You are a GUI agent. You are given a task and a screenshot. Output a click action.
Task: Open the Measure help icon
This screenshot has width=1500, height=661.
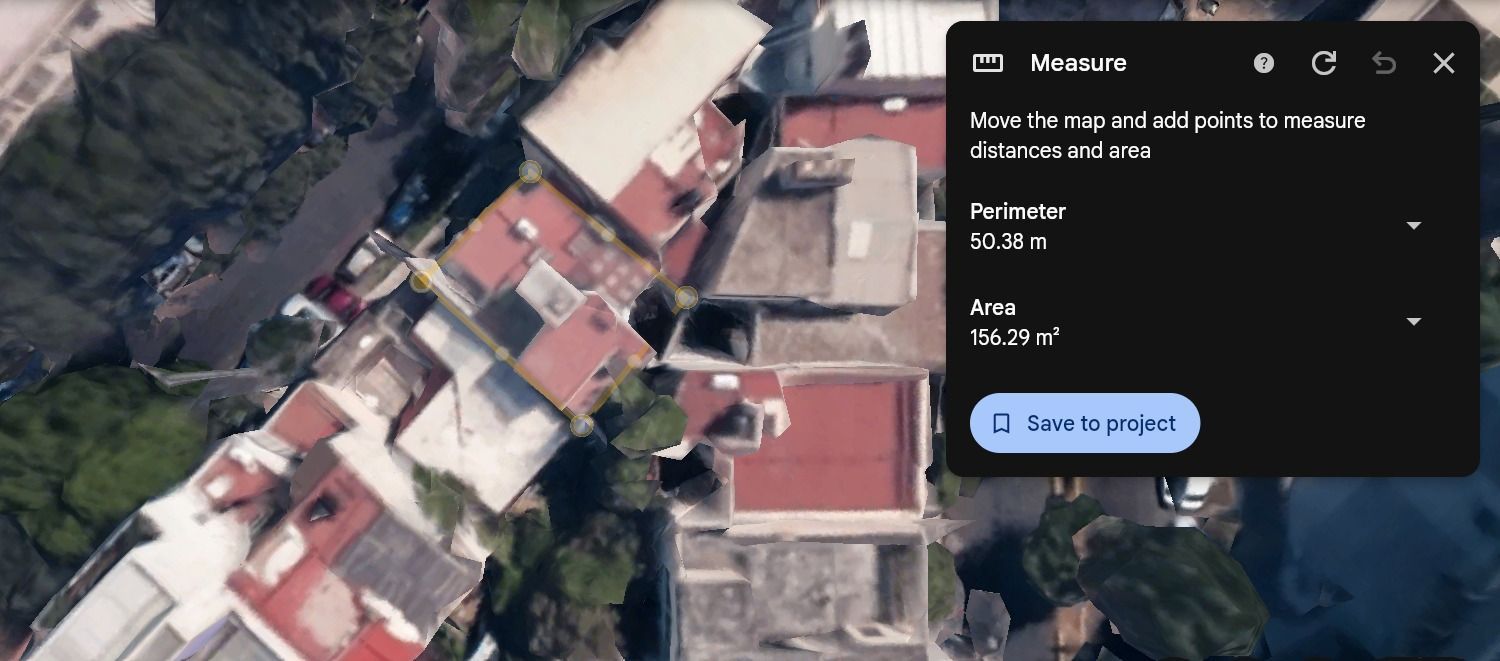1264,63
